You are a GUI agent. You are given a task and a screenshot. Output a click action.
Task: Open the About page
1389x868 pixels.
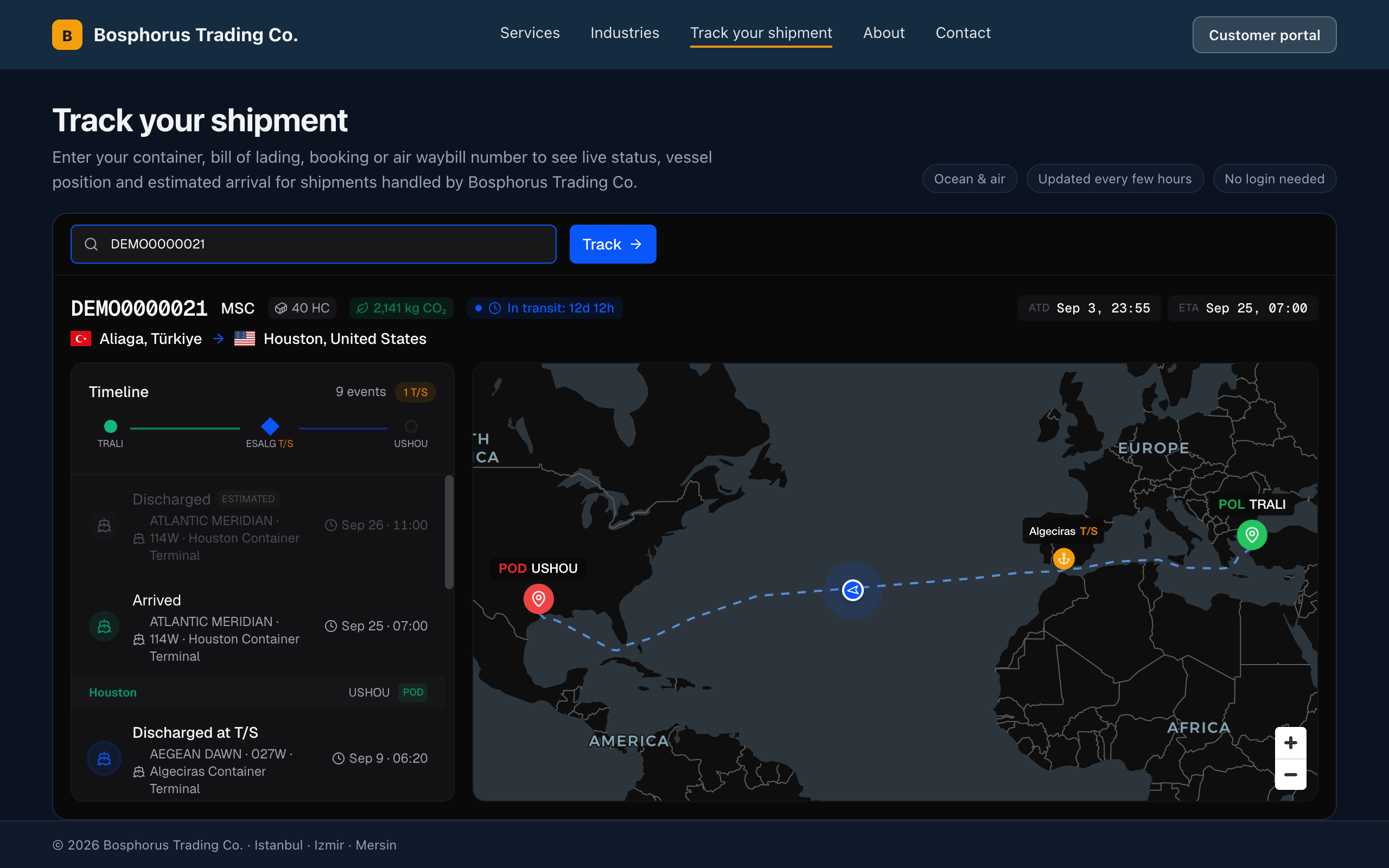tap(884, 33)
